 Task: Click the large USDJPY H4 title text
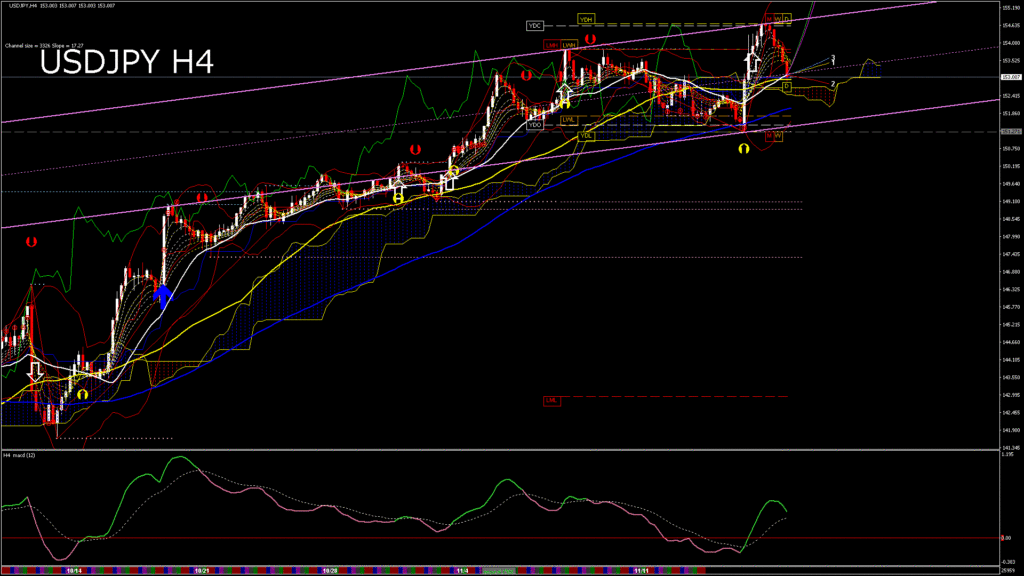pos(127,63)
